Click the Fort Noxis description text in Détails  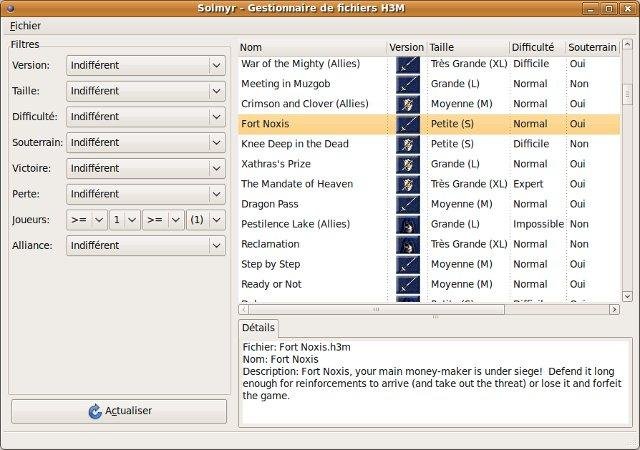click(x=432, y=383)
